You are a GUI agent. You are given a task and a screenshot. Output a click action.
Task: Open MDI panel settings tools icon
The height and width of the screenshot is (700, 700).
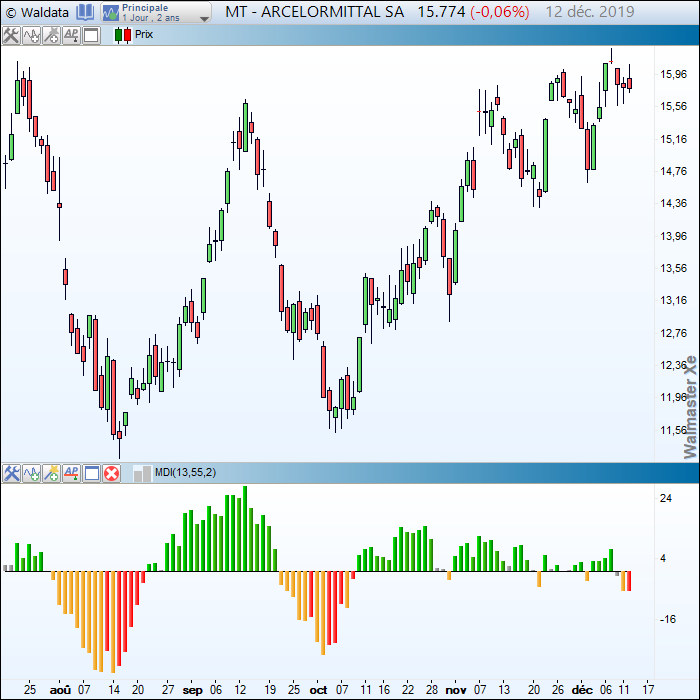pyautogui.click(x=12, y=473)
